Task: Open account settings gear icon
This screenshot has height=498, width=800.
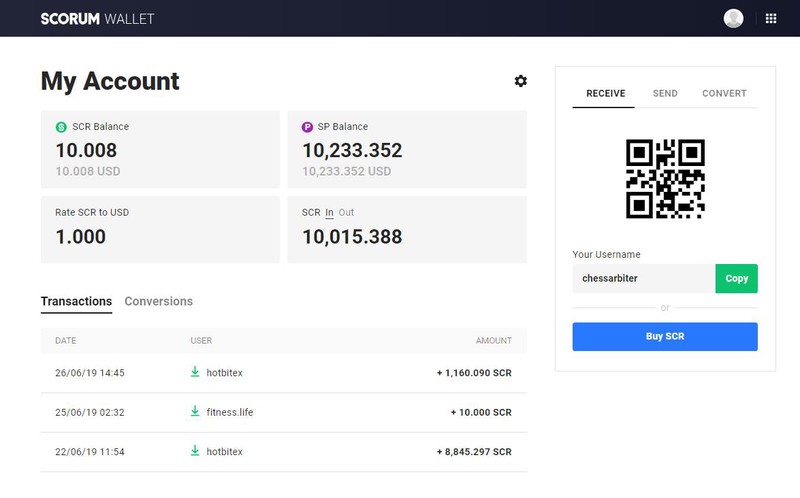Action: [520, 81]
